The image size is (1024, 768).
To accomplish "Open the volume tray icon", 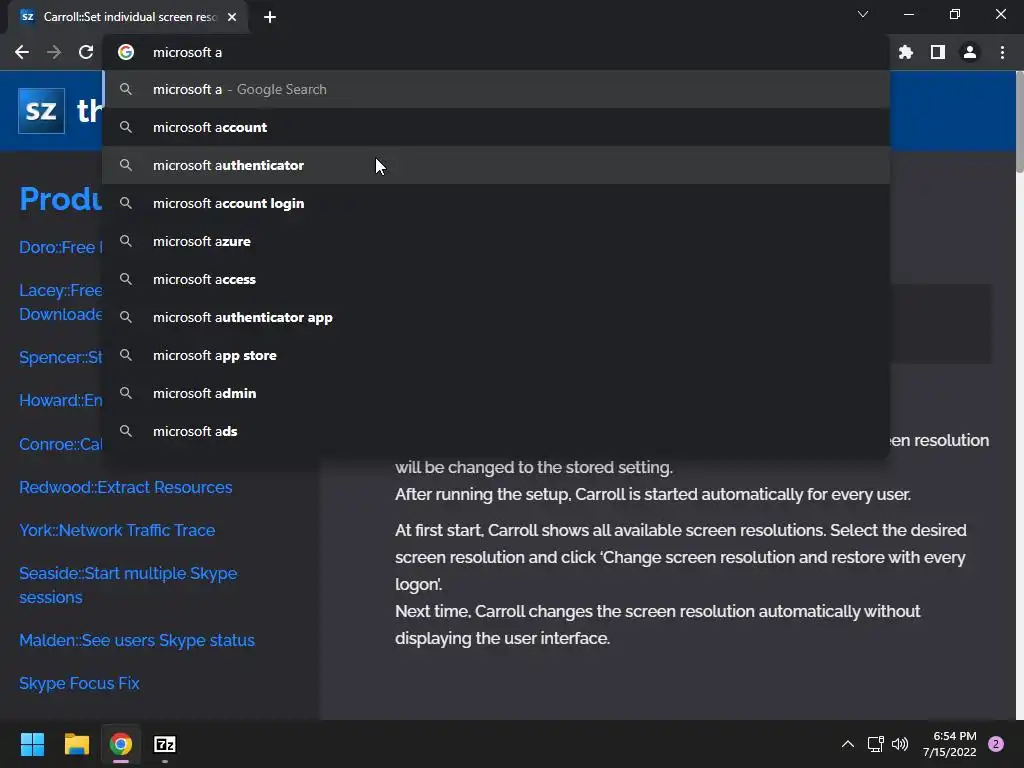I will (900, 744).
